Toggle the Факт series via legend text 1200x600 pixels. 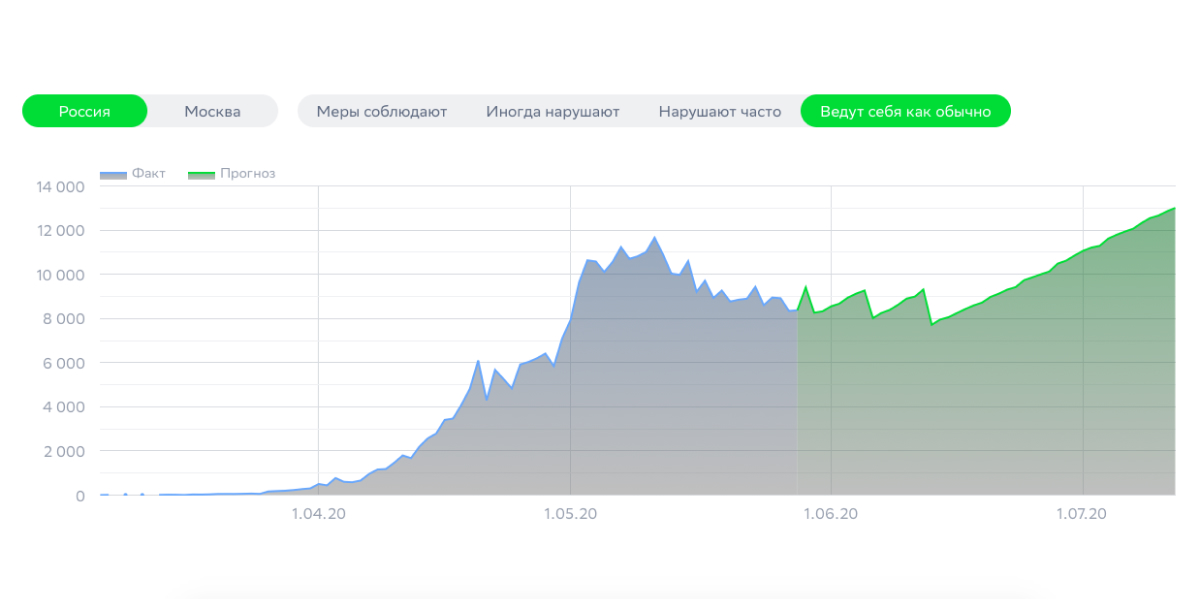tap(148, 173)
